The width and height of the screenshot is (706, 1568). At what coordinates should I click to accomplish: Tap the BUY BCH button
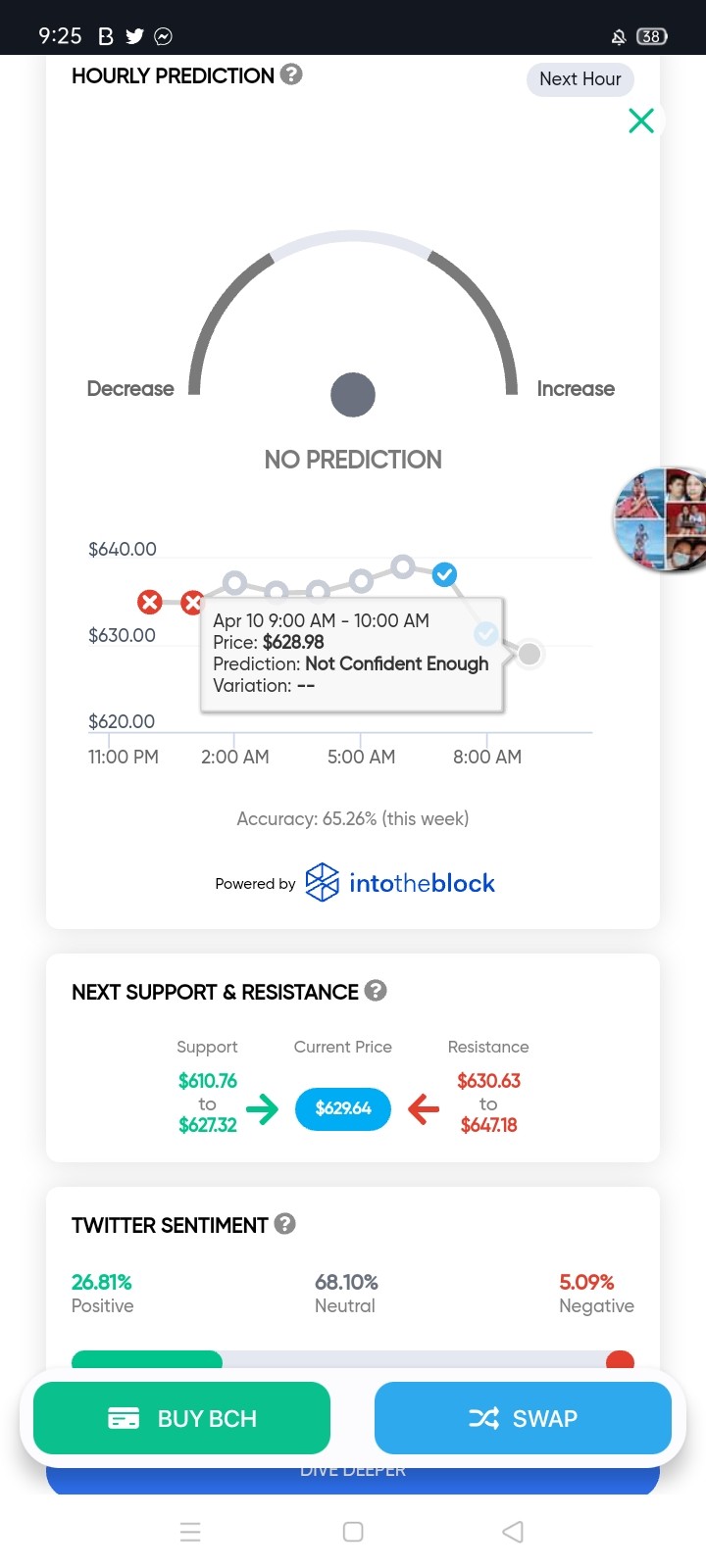tap(182, 1418)
